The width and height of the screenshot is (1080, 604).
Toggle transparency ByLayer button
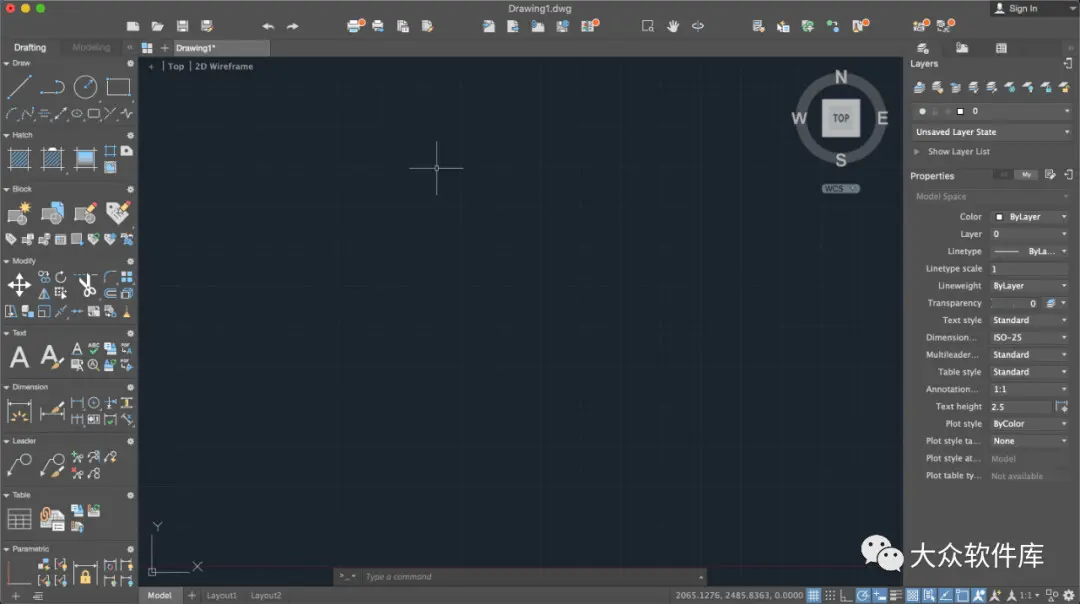(1051, 303)
